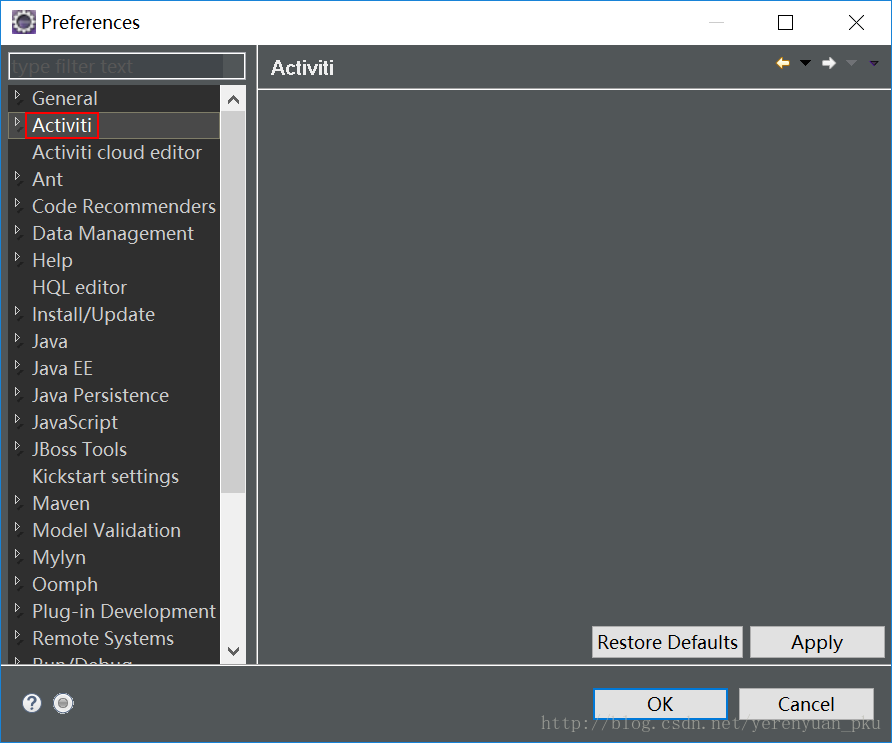Image resolution: width=892 pixels, height=743 pixels.
Task: Select Ant in the tree
Action: coord(47,179)
